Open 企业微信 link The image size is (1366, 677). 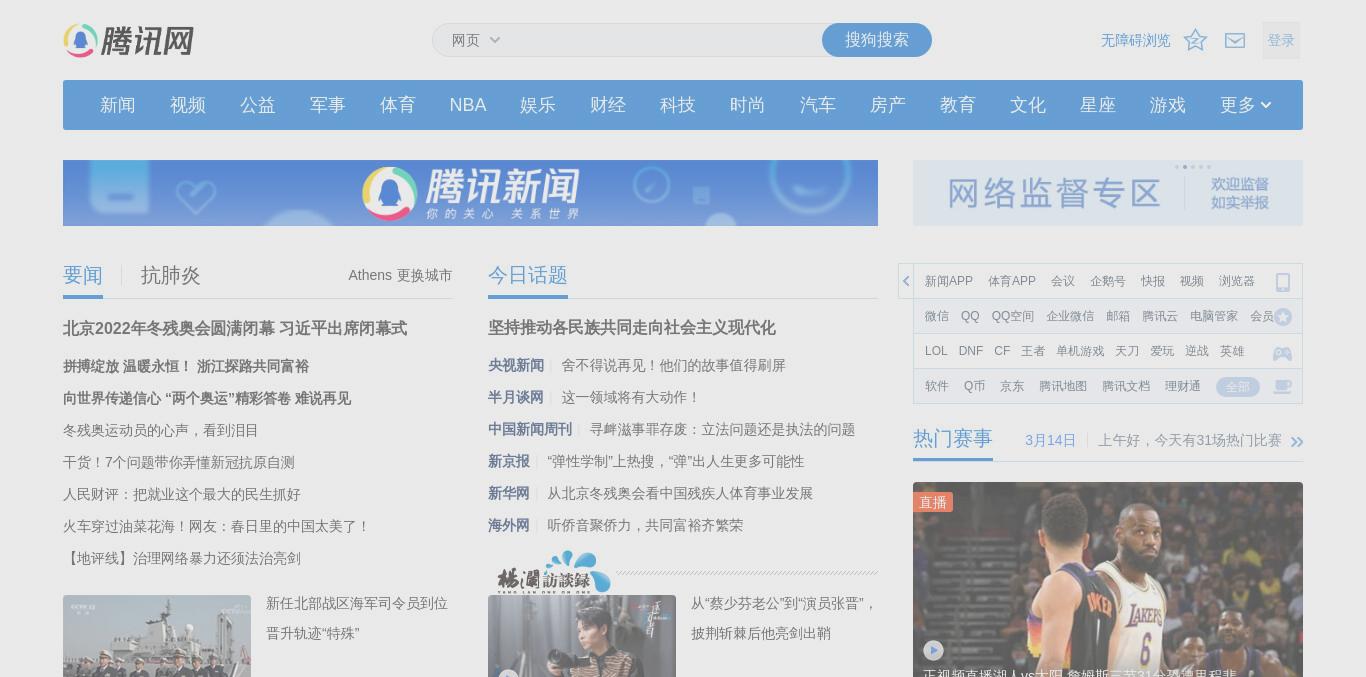point(1070,316)
